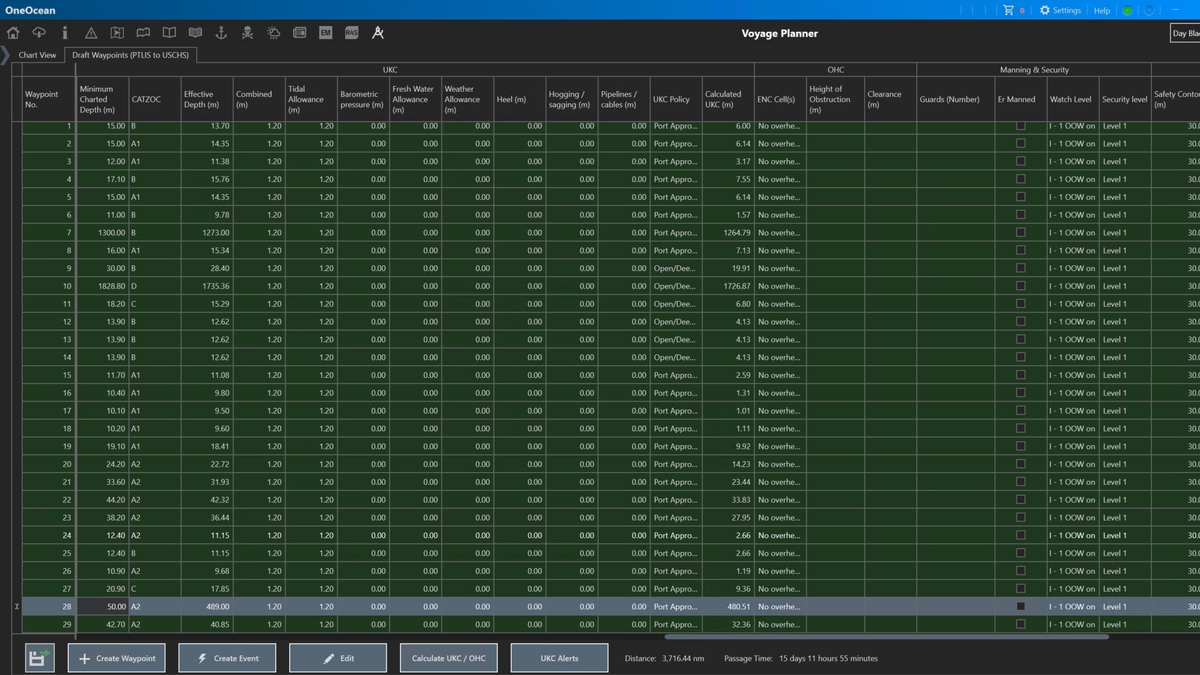Open the navigational warnings triangle icon
This screenshot has width=1200, height=675.
click(91, 32)
